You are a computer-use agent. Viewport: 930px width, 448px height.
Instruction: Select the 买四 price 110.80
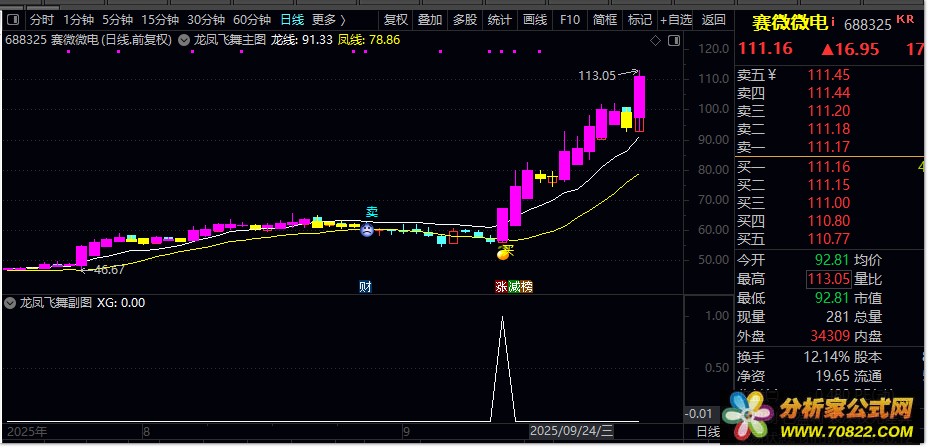point(829,221)
